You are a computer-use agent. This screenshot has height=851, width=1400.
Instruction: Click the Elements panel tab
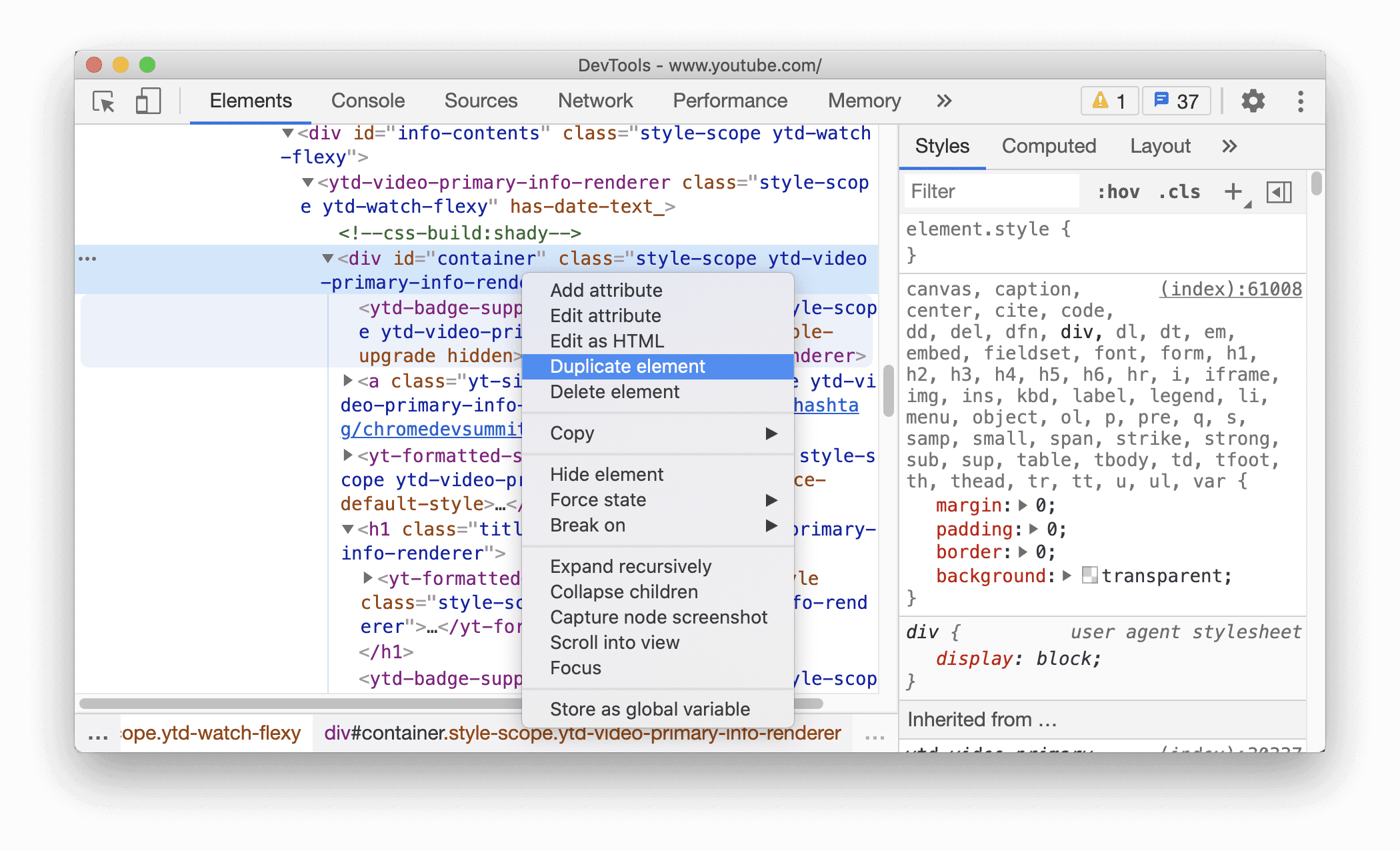coord(252,101)
